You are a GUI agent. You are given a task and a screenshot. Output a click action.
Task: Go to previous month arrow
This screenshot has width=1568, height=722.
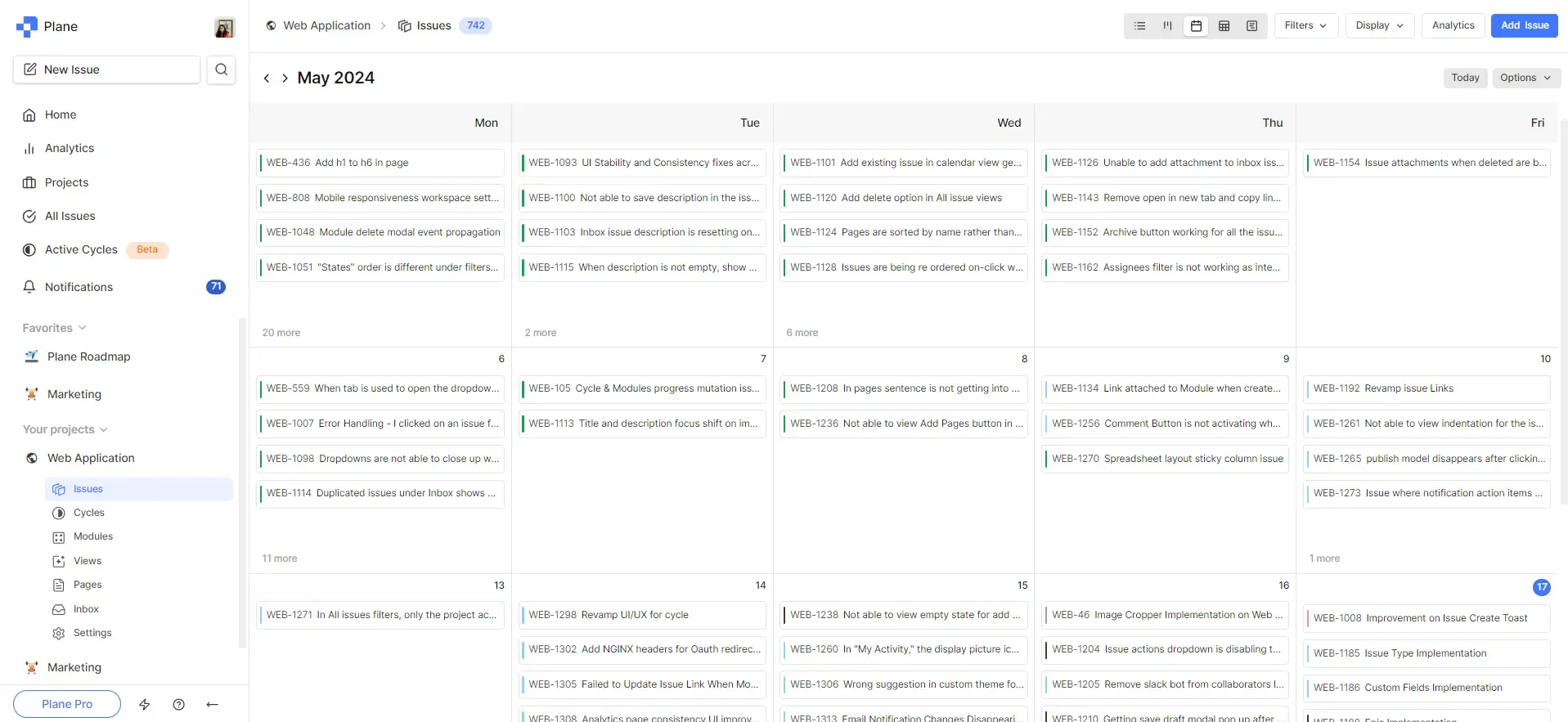(x=267, y=78)
